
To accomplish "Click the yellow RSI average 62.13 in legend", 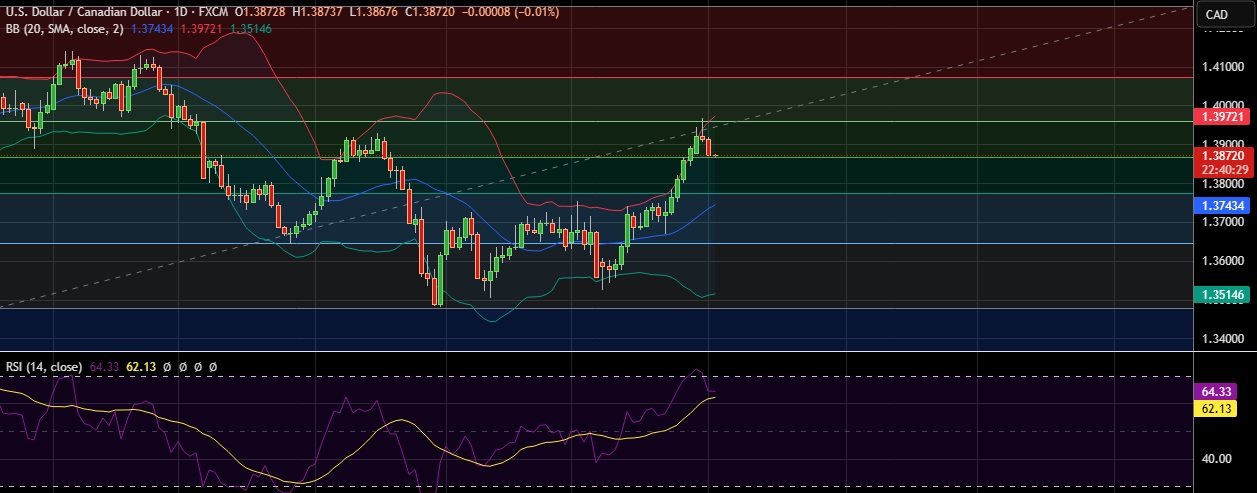I will 141,368.
